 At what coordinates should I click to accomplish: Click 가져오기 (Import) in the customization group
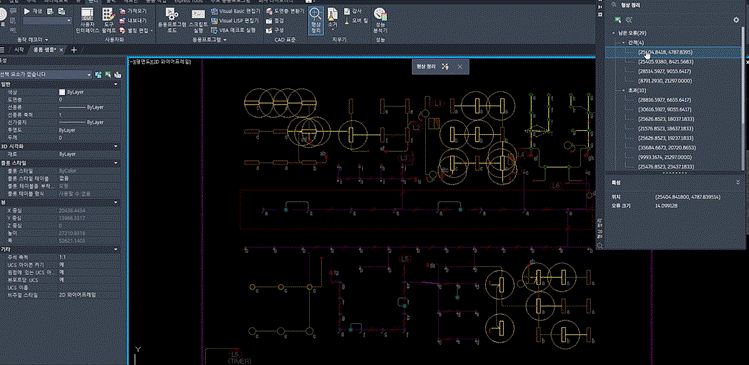tap(133, 11)
